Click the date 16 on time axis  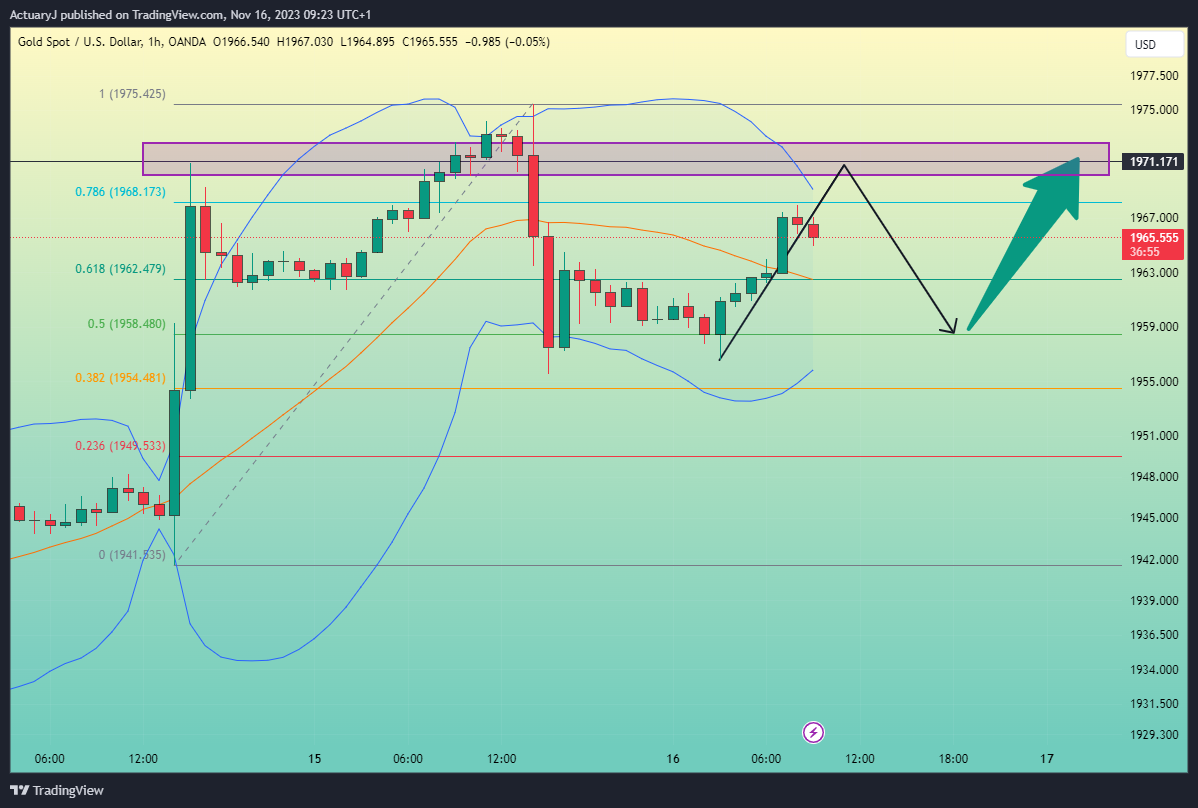(672, 759)
